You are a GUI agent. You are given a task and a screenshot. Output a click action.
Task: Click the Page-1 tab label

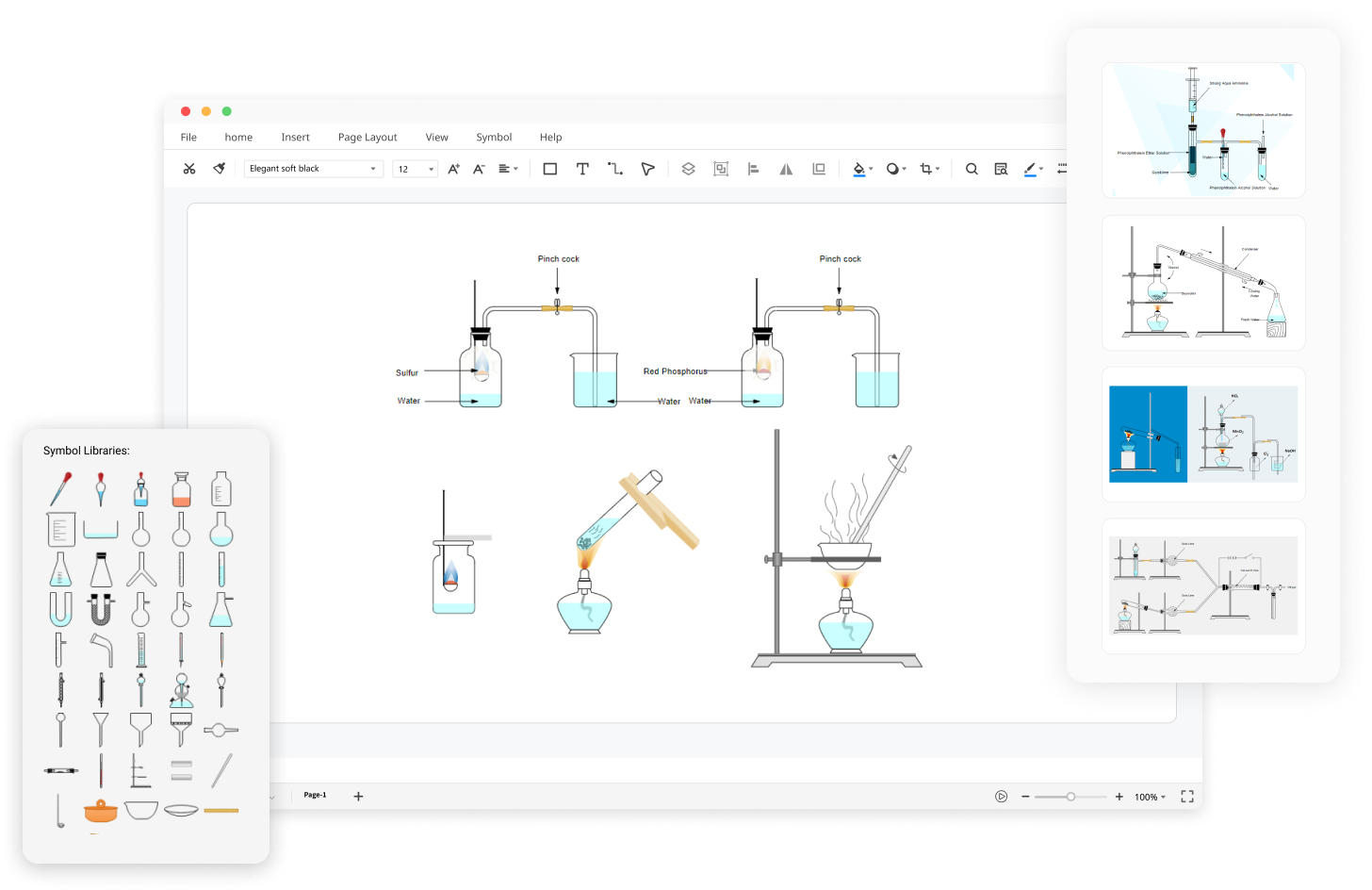point(314,796)
